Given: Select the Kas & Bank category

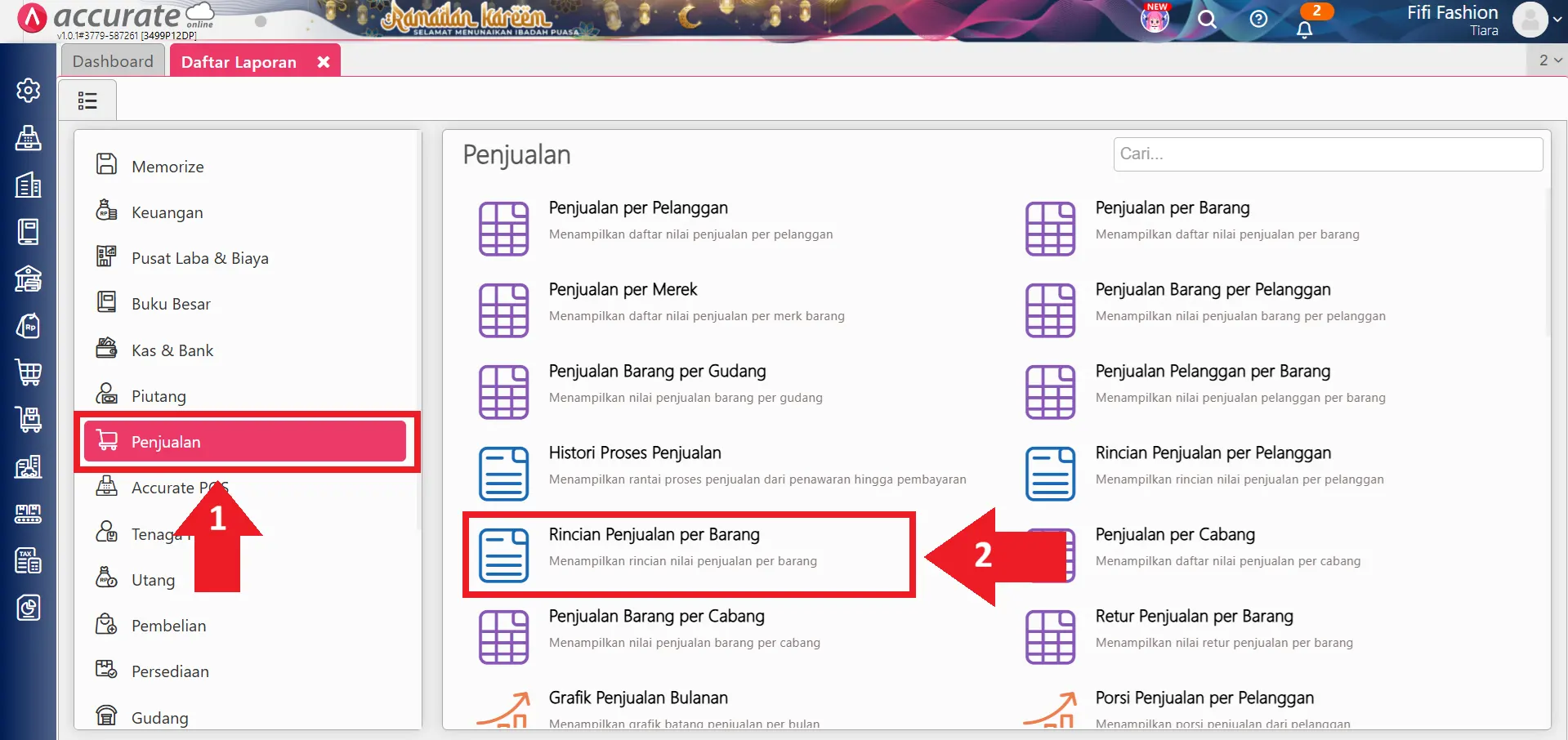Looking at the screenshot, I should 172,350.
